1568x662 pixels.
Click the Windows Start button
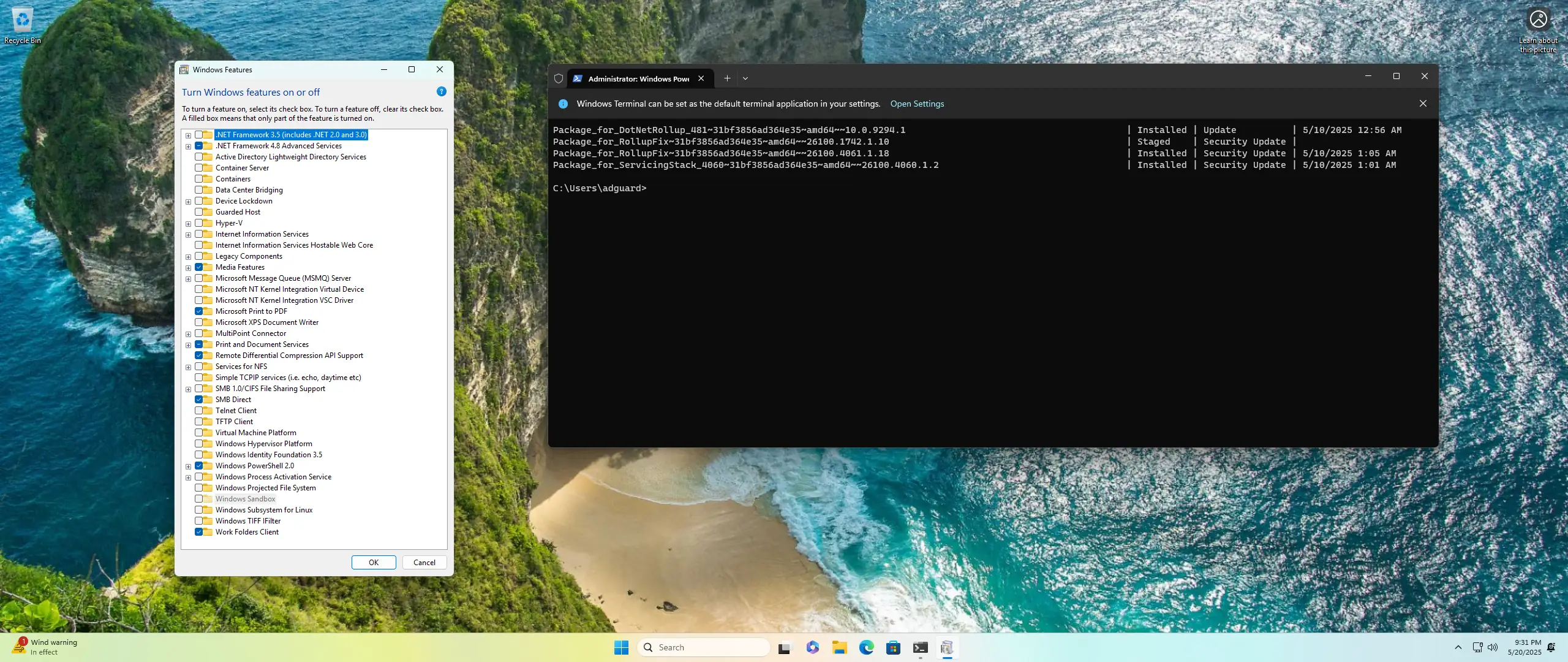621,647
